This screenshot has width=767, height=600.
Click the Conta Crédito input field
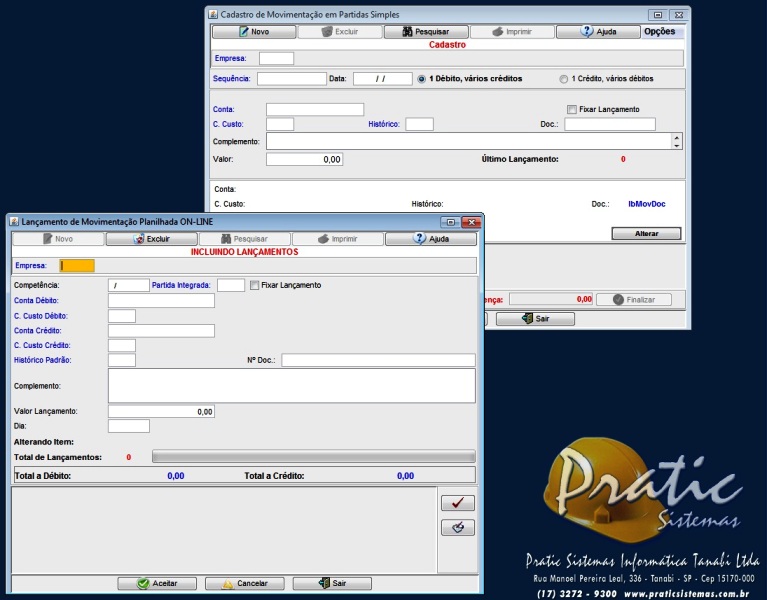coord(161,331)
